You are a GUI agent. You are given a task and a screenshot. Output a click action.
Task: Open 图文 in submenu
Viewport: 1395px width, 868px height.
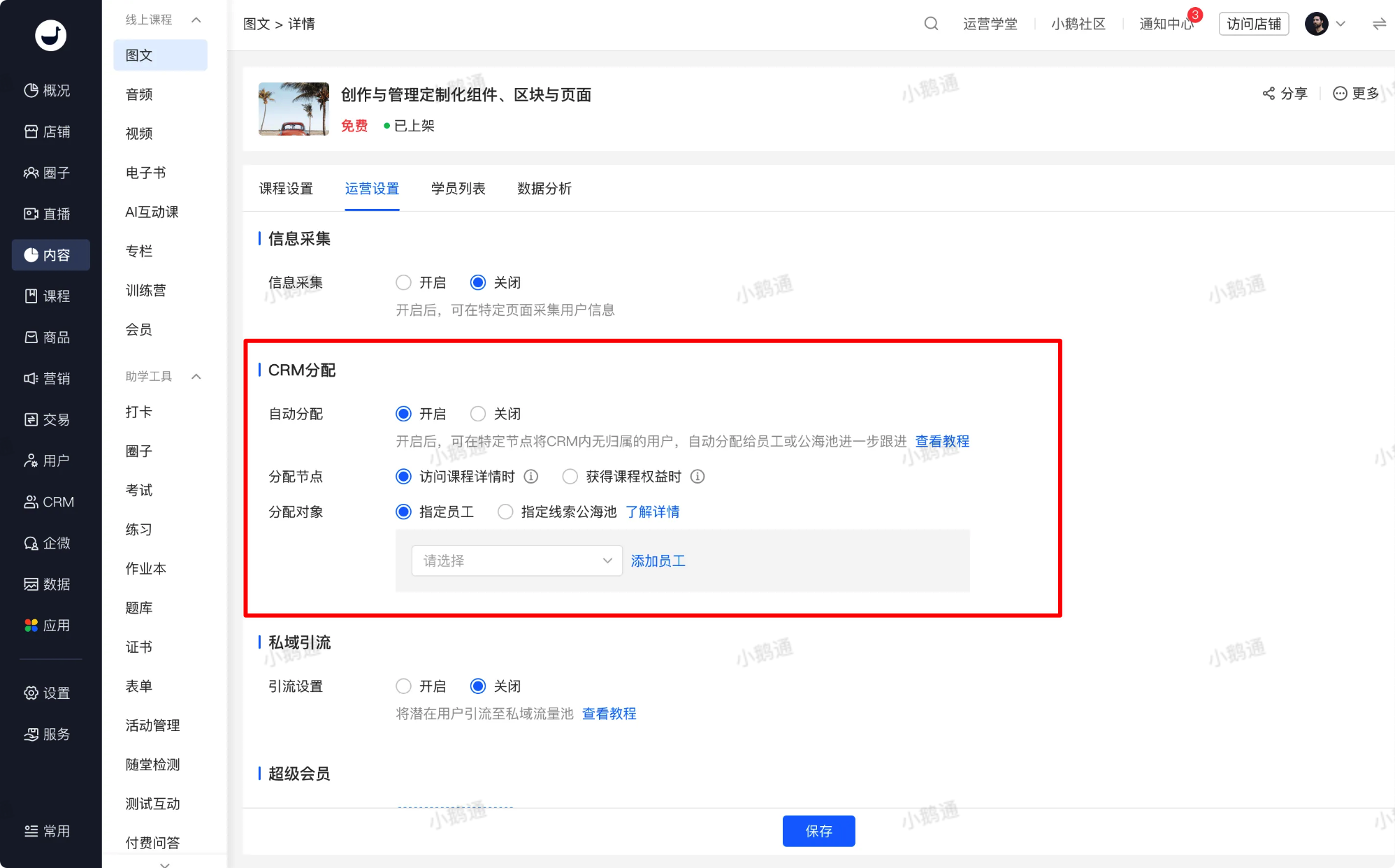[x=161, y=55]
